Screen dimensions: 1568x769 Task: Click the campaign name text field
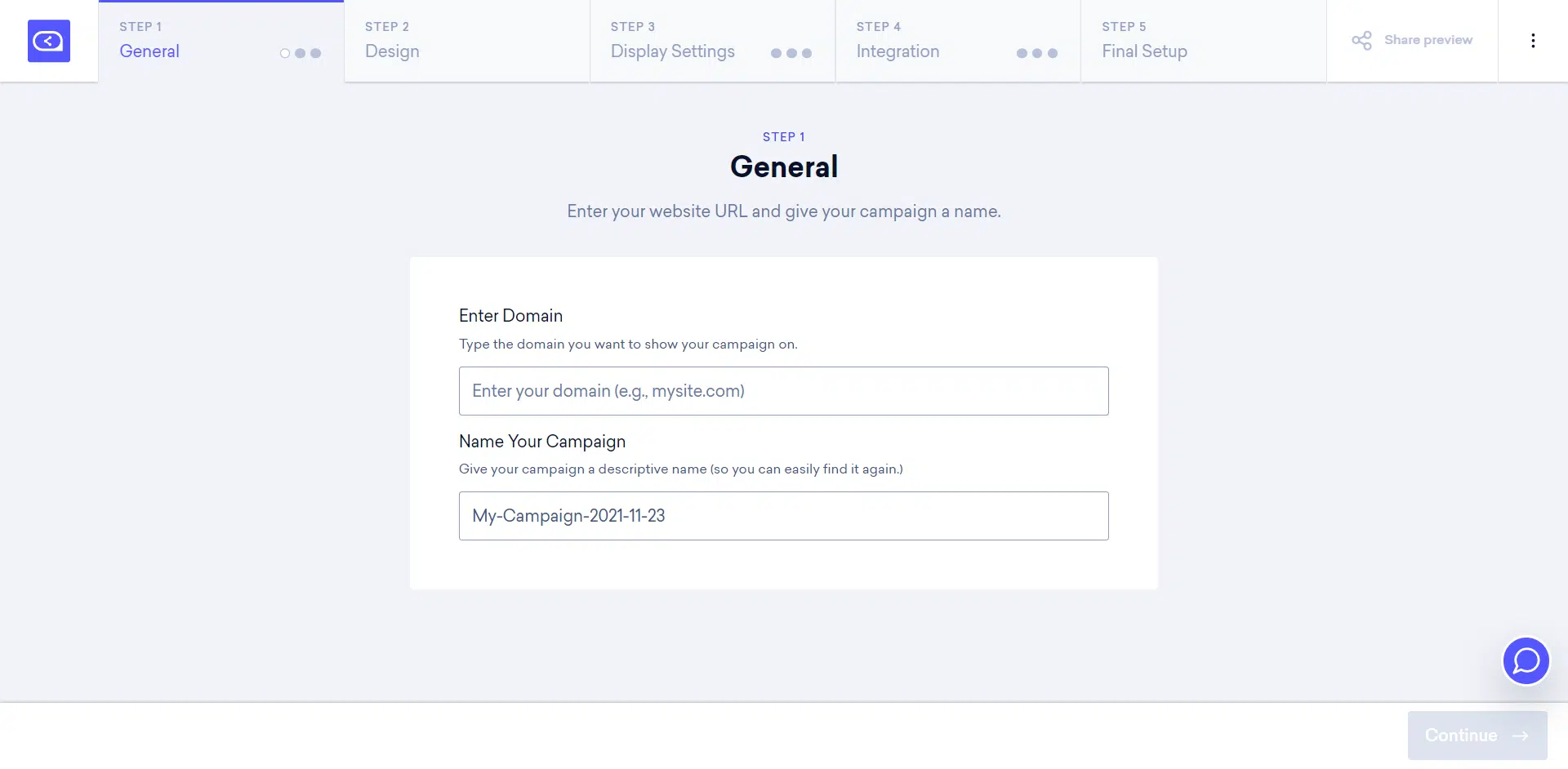(783, 516)
